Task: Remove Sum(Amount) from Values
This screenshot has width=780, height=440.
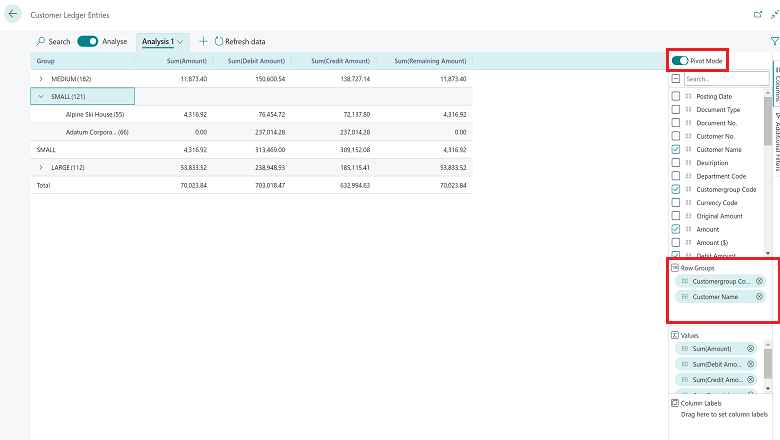Action: coord(750,349)
